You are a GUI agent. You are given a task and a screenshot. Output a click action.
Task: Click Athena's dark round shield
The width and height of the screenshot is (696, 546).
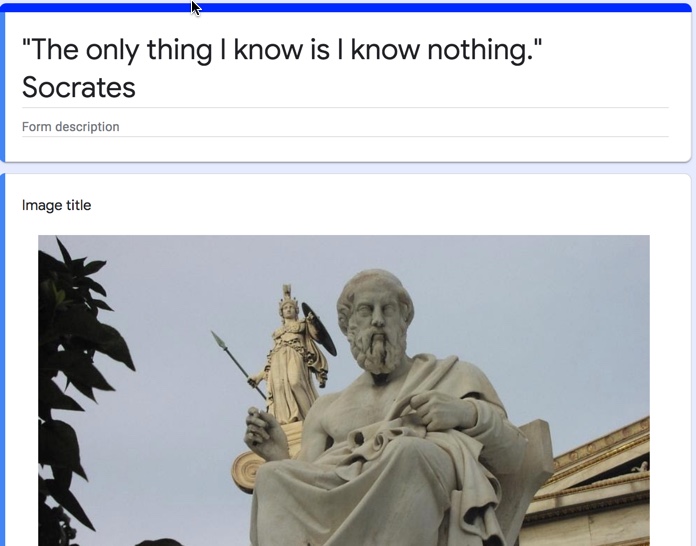319,328
